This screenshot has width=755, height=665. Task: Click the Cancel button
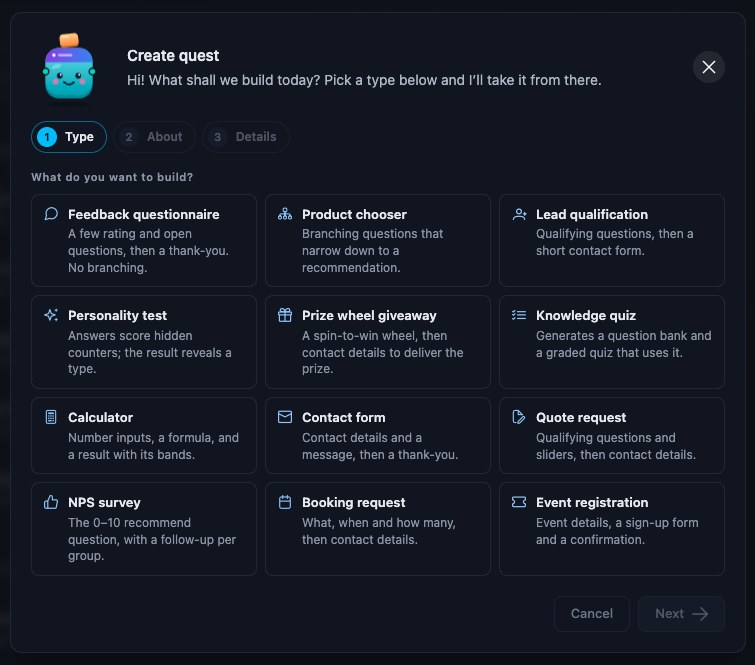pos(592,613)
